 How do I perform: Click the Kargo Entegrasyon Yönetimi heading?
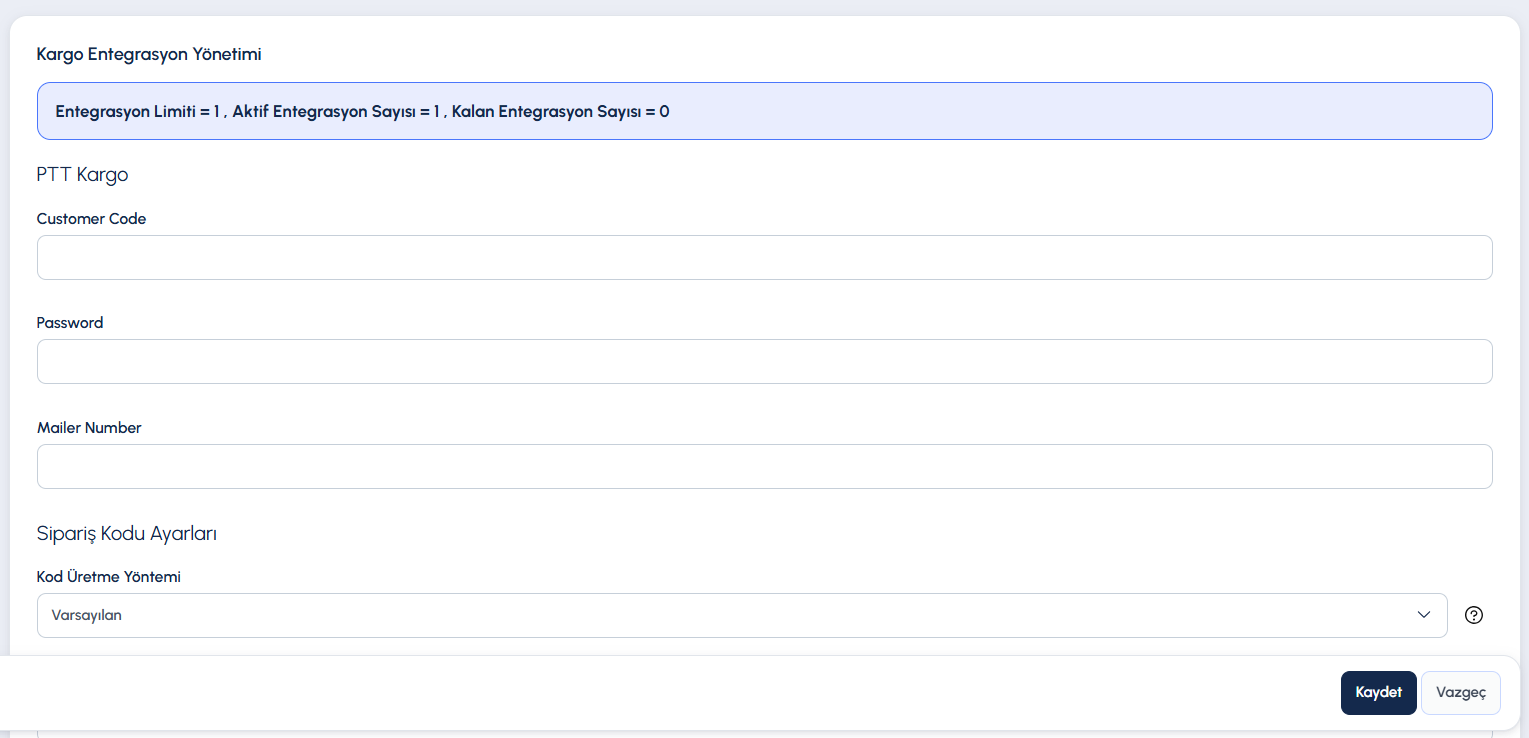[149, 54]
